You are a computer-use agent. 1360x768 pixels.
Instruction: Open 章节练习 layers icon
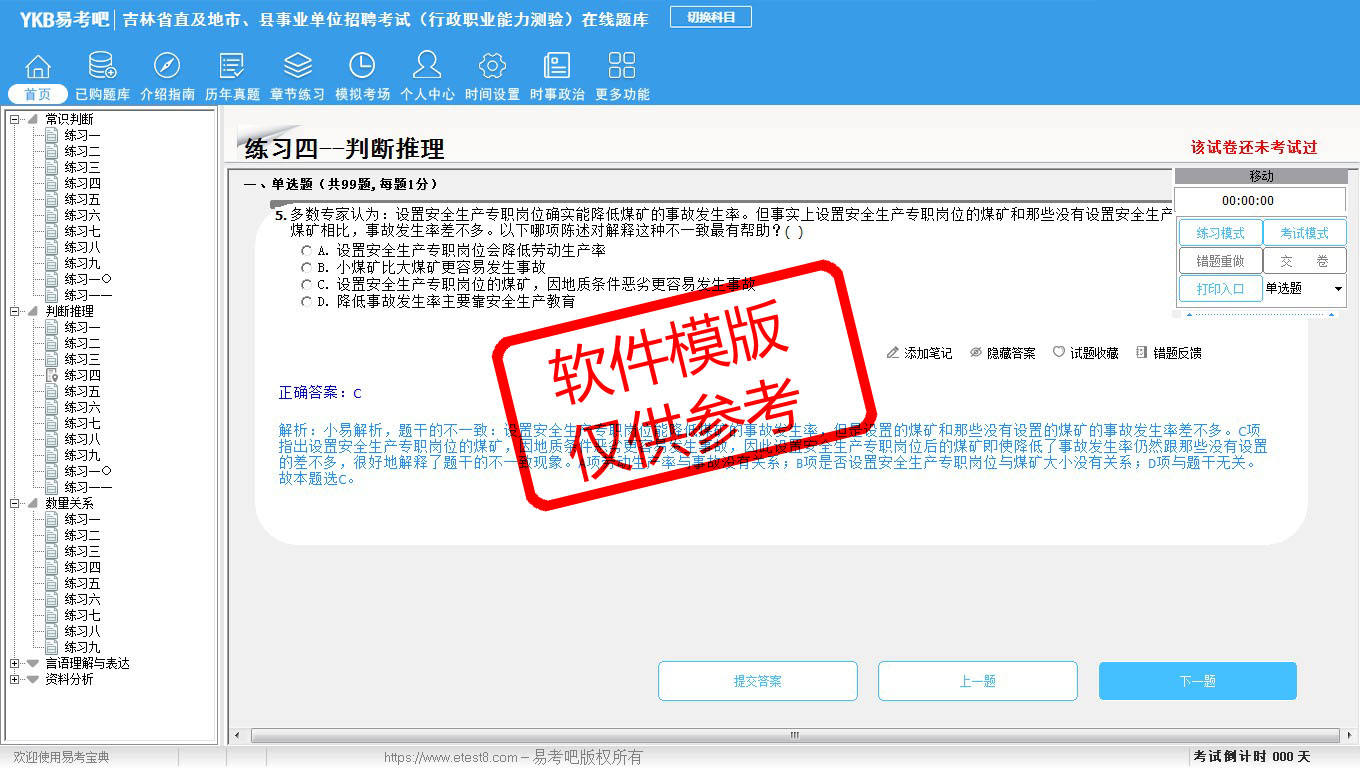tap(297, 67)
